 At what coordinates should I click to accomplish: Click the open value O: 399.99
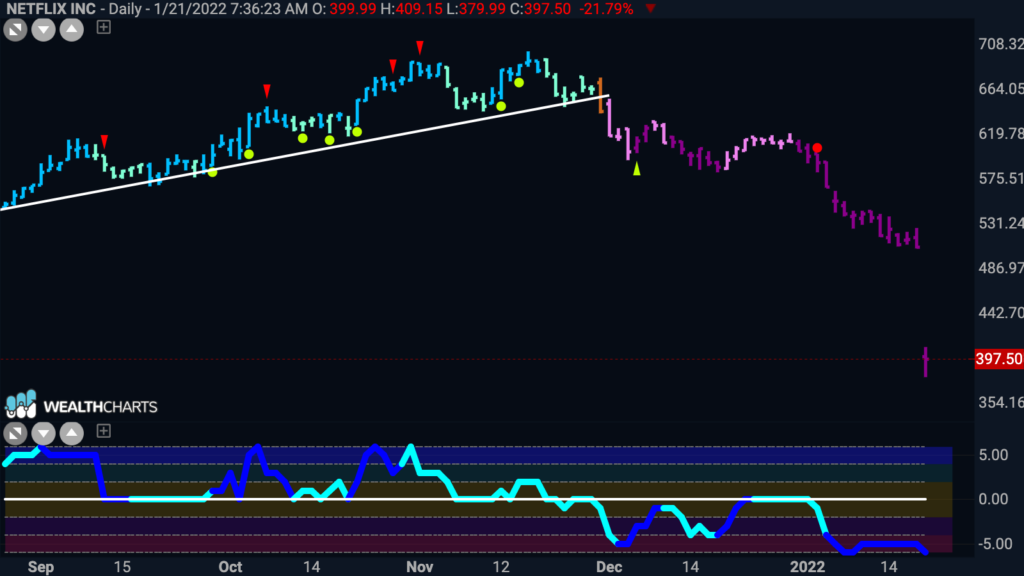click(x=344, y=9)
